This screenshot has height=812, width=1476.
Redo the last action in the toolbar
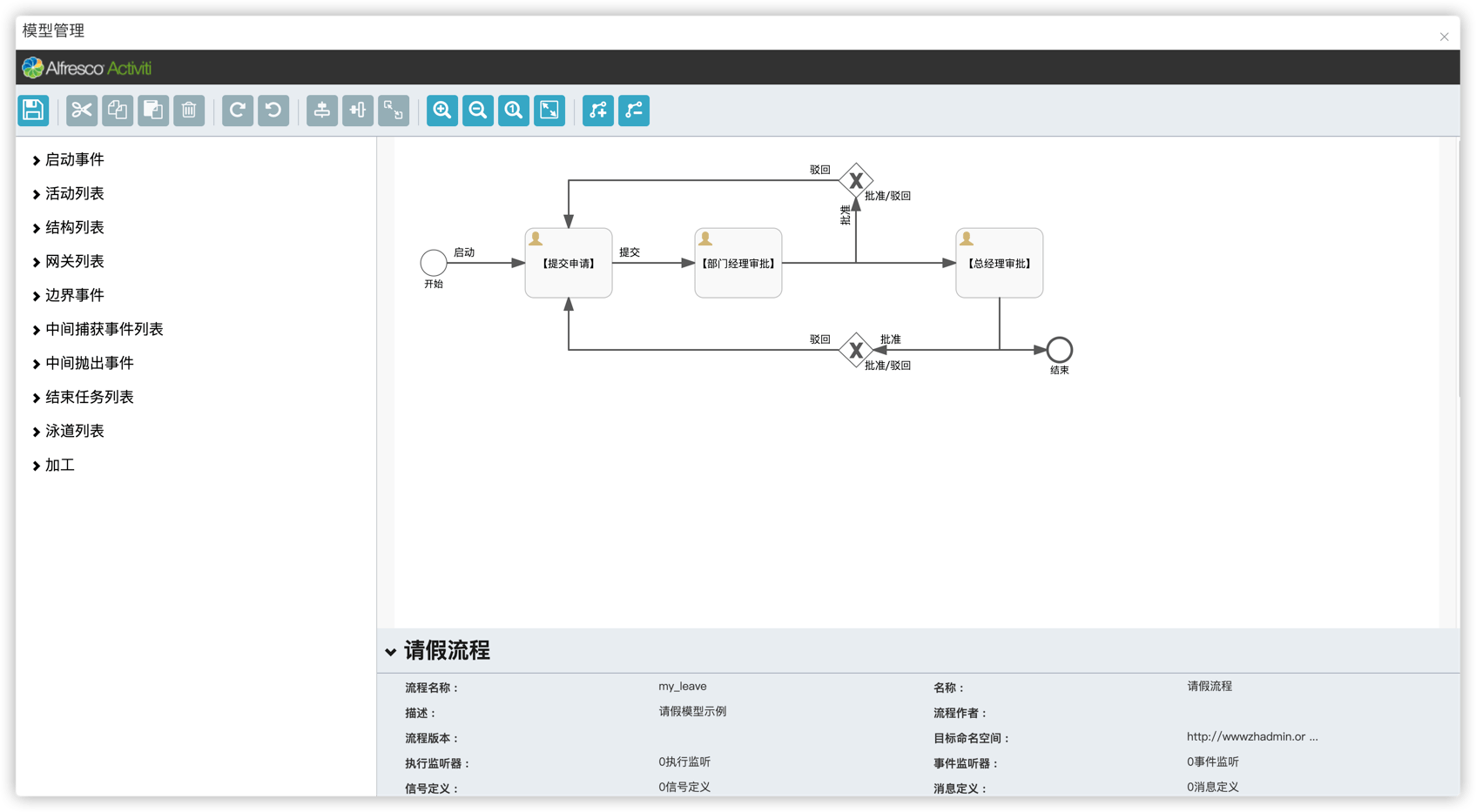[238, 111]
